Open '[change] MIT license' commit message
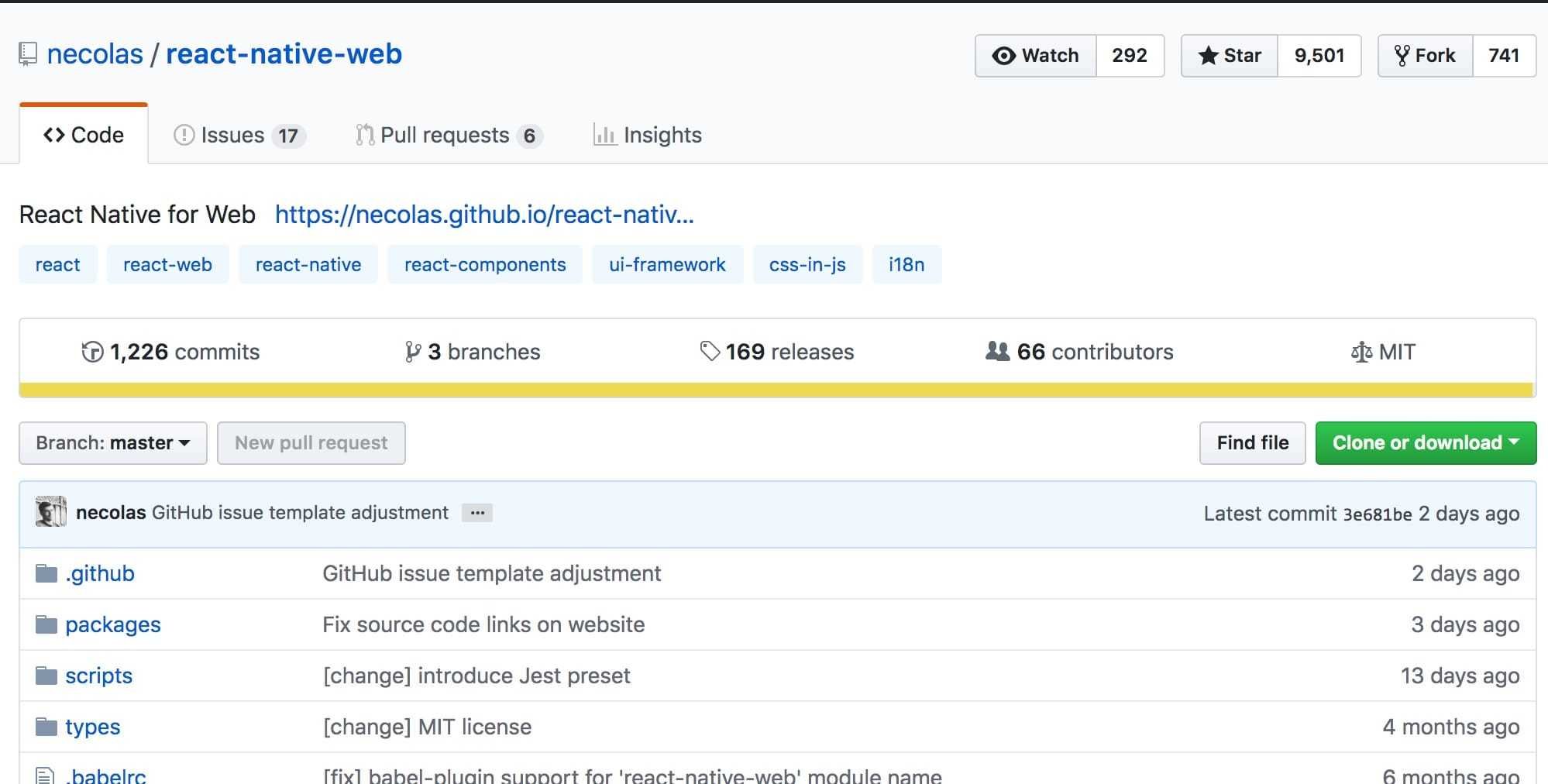The width and height of the screenshot is (1548, 784). 427,727
